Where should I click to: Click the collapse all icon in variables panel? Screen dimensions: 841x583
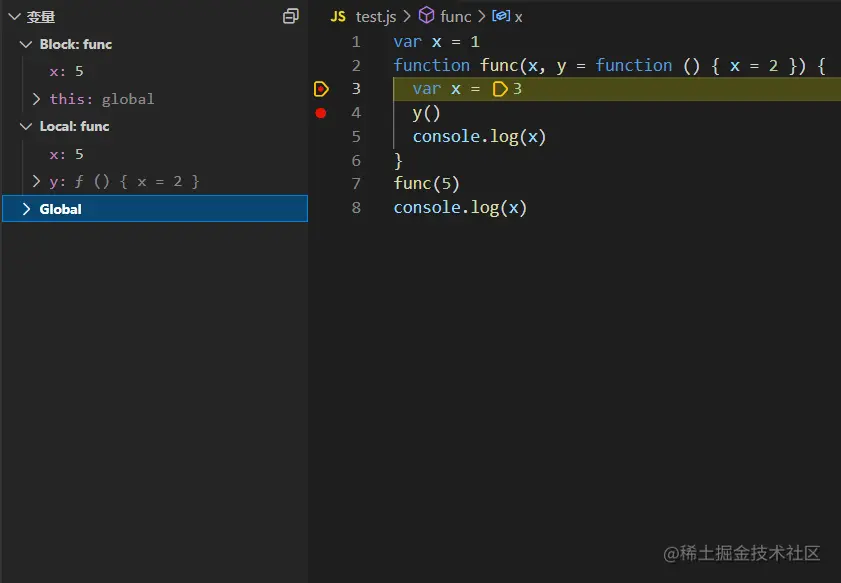click(x=291, y=16)
